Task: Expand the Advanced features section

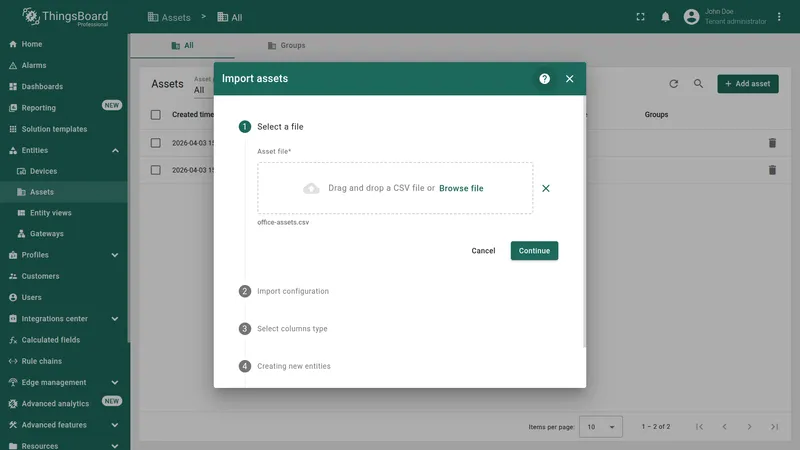Action: click(64, 425)
